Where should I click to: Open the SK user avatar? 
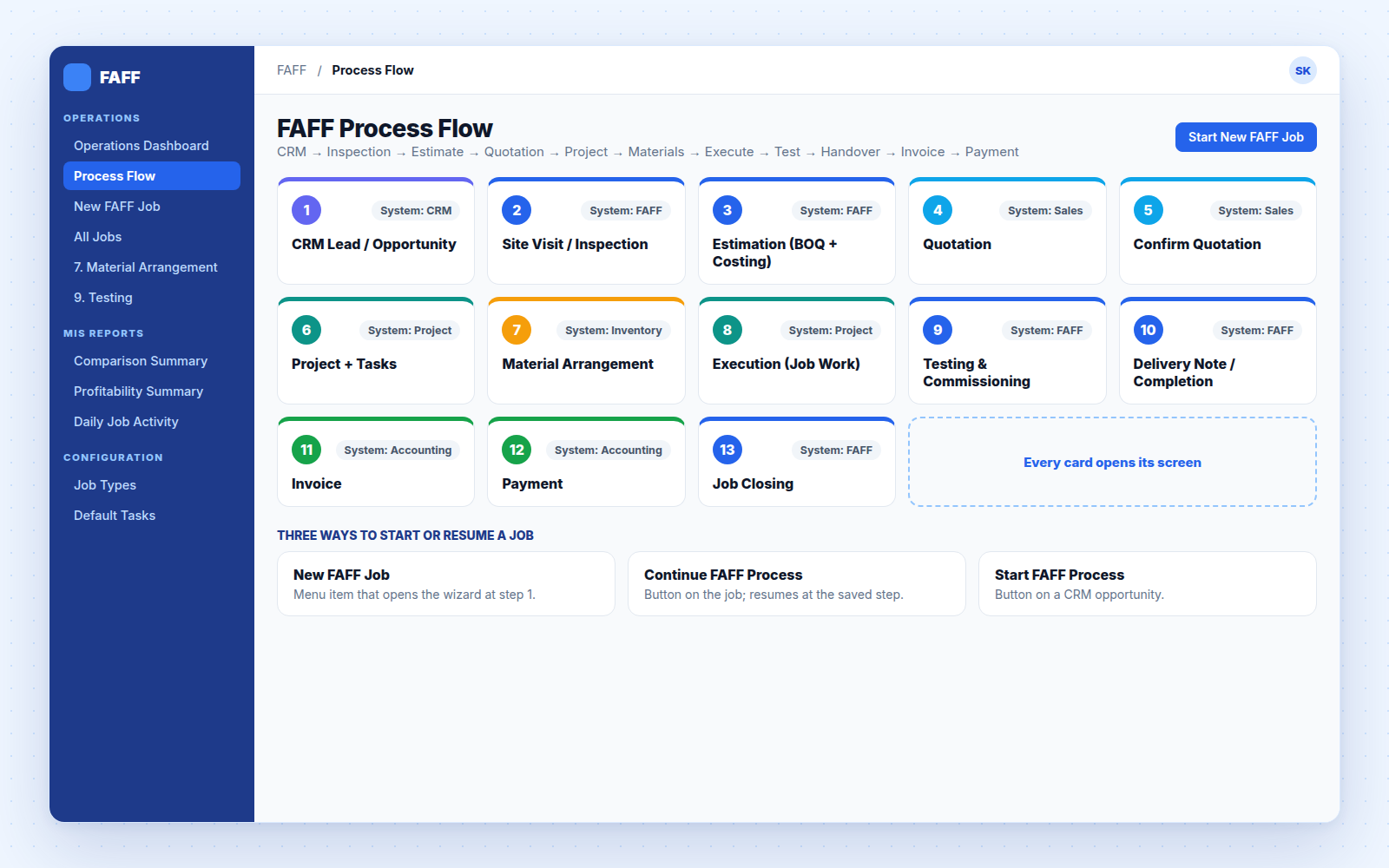point(1302,70)
